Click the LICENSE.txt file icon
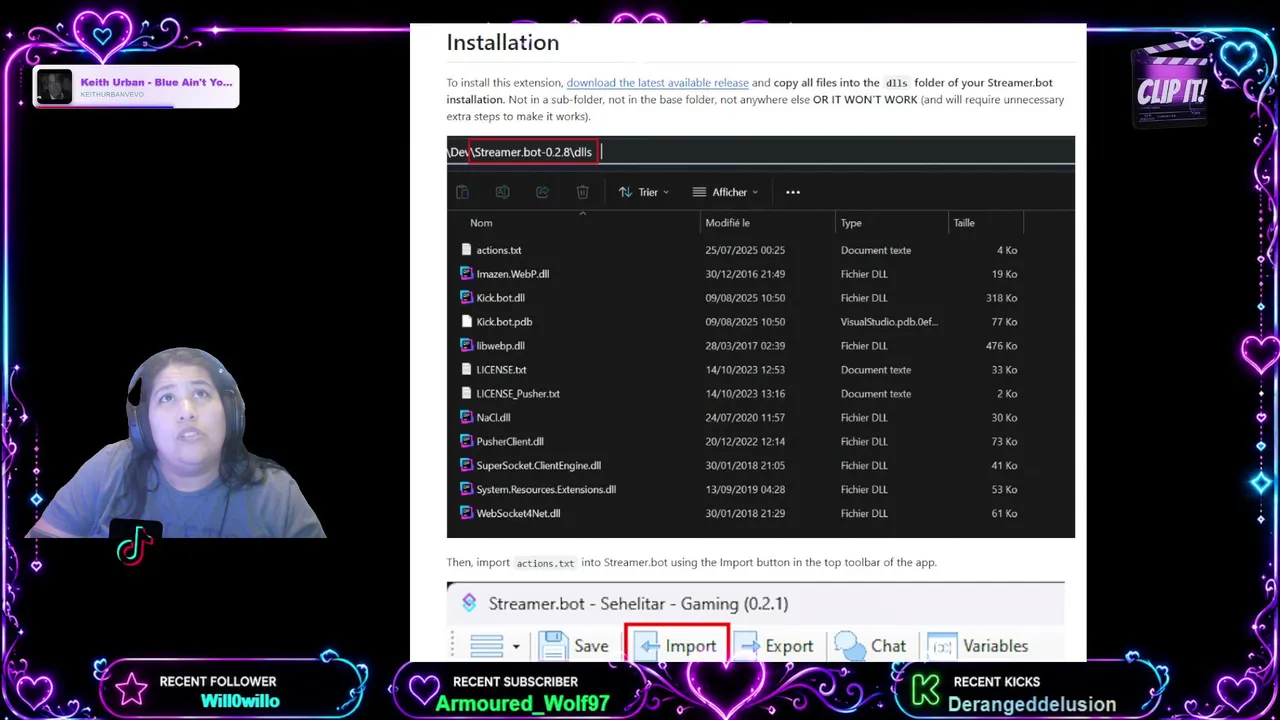The image size is (1280, 720). point(466,370)
